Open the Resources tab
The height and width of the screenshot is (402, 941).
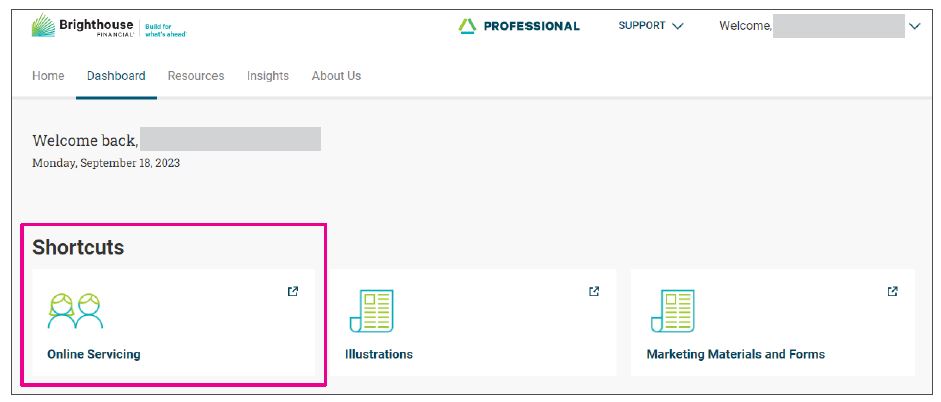click(x=196, y=76)
